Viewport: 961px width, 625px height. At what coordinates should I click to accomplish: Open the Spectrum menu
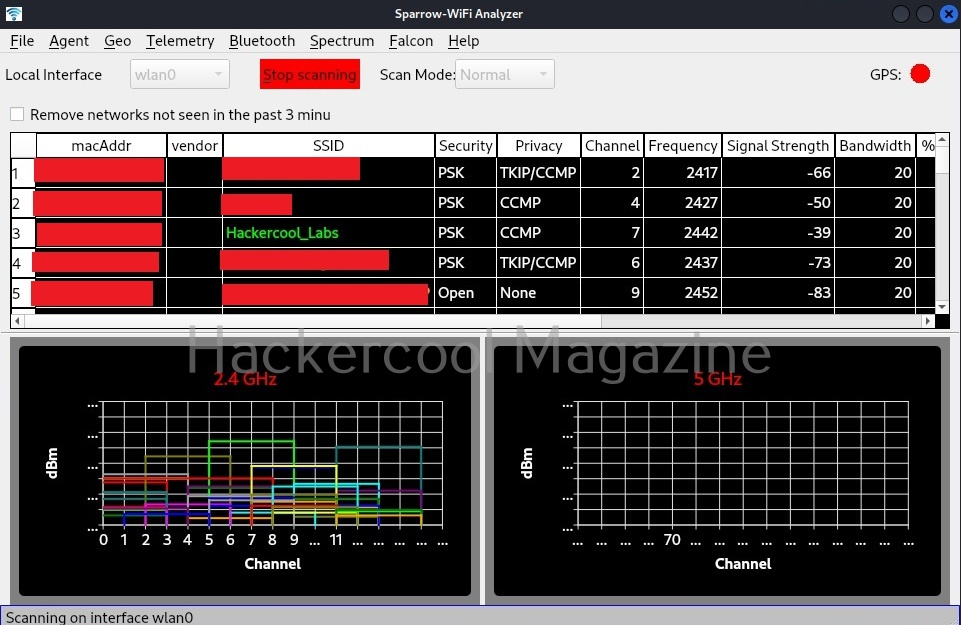pos(342,41)
